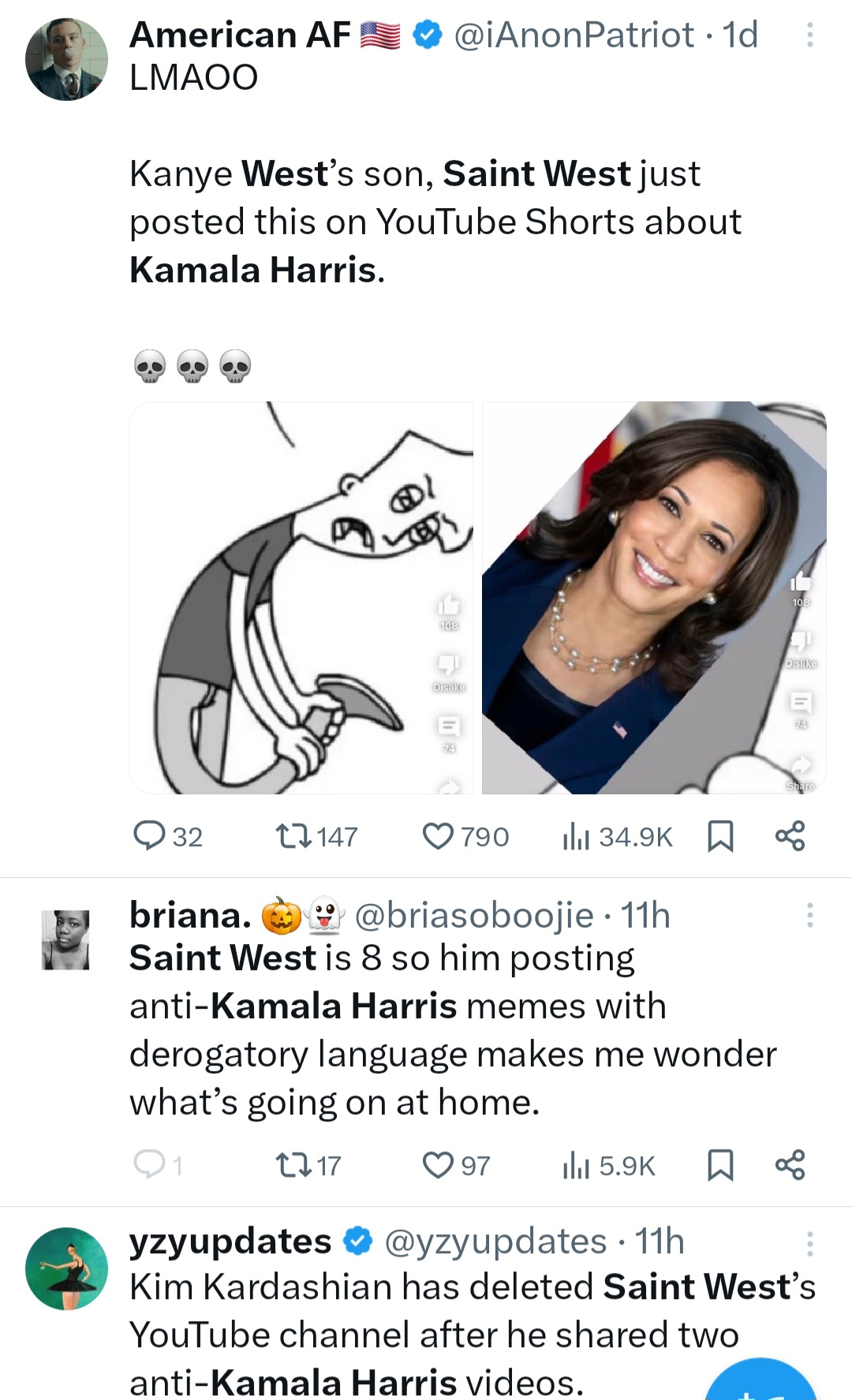Open more options for American AF tweet

(809, 35)
